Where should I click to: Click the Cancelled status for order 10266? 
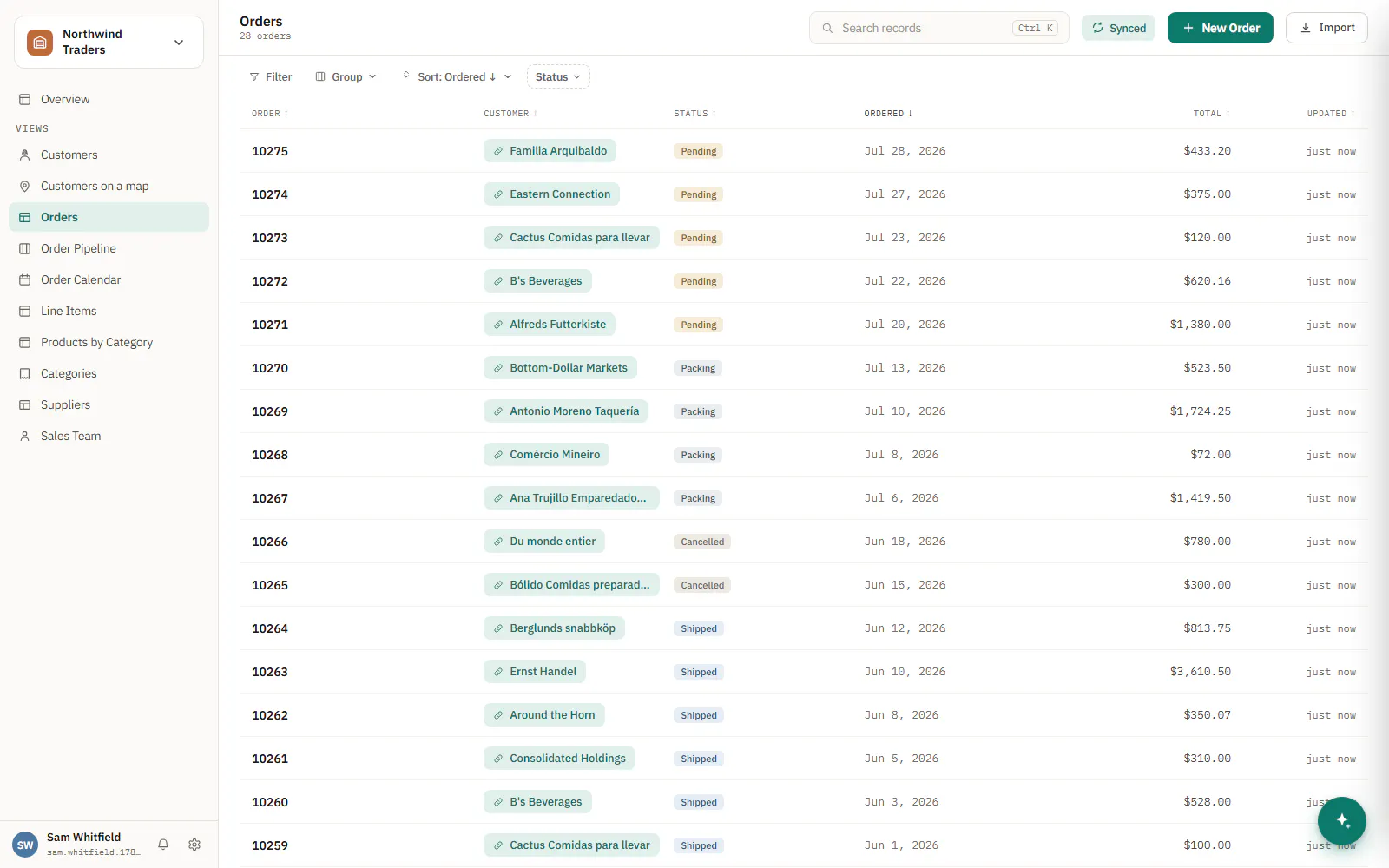point(702,542)
